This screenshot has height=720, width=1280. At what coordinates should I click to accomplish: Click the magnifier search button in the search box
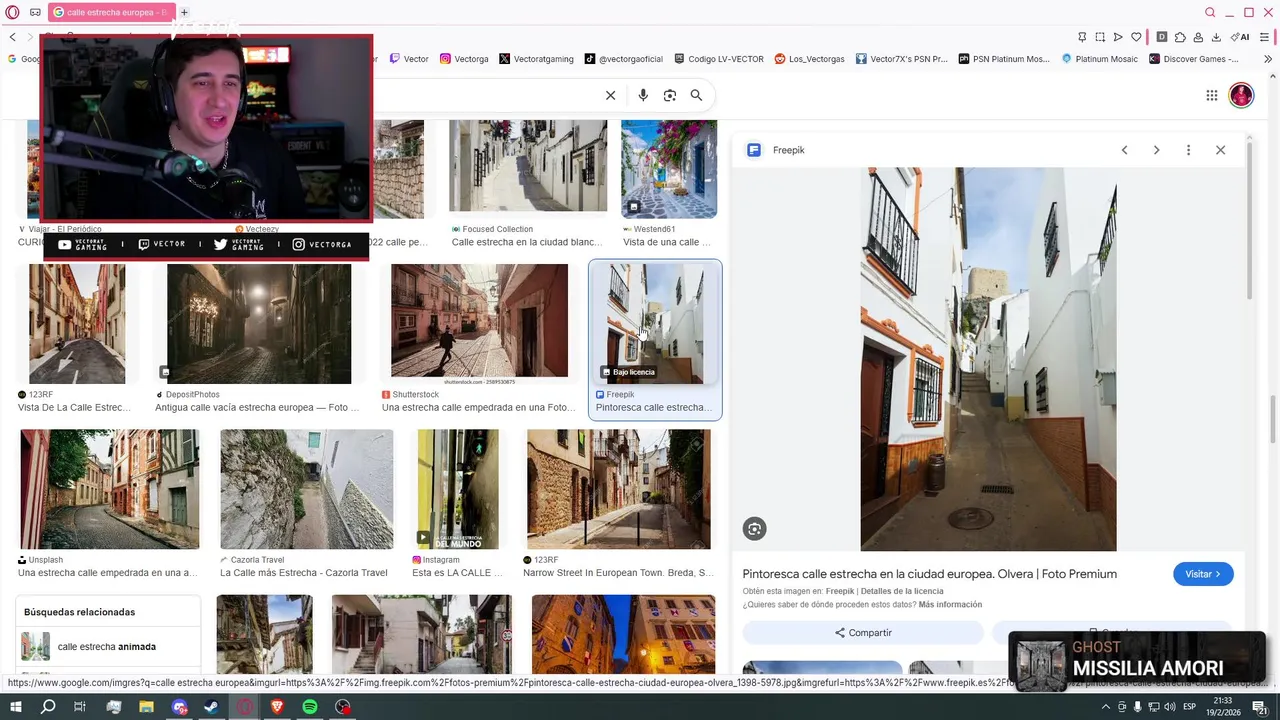click(x=696, y=95)
